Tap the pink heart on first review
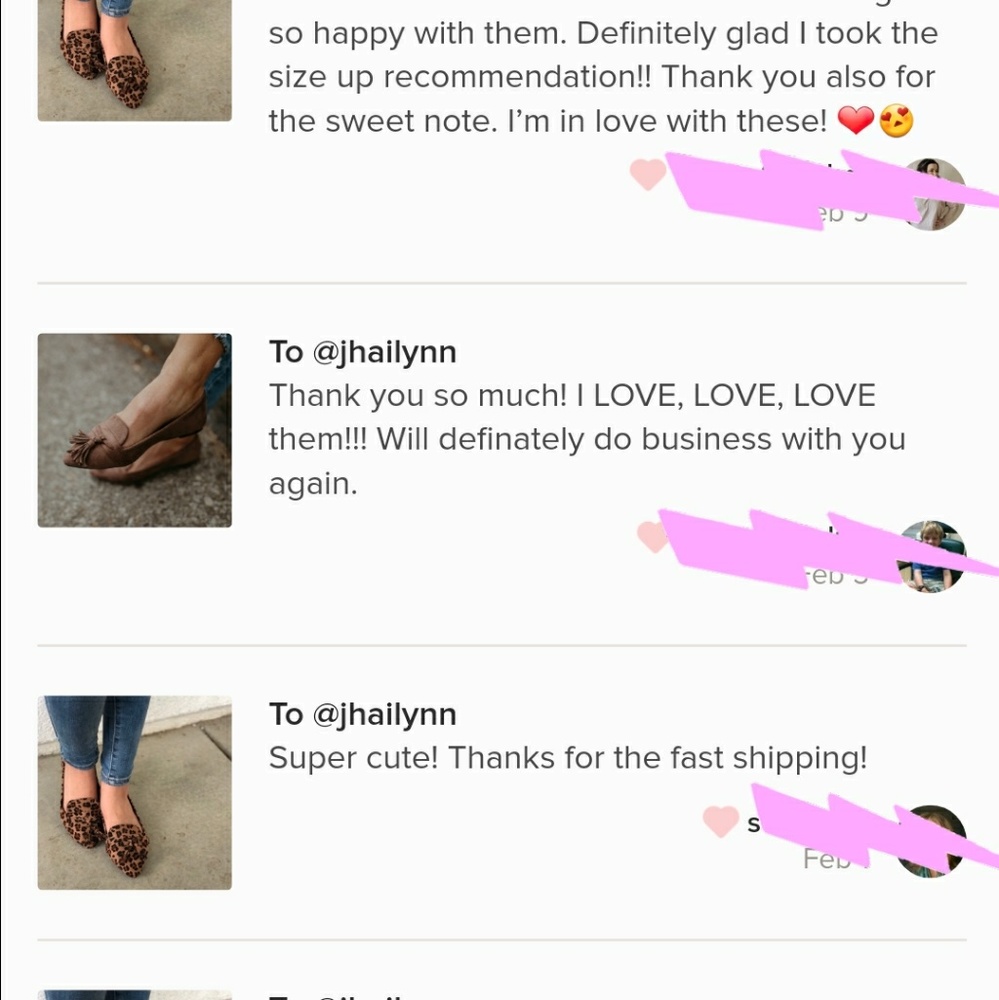999x1000 pixels. click(x=648, y=175)
